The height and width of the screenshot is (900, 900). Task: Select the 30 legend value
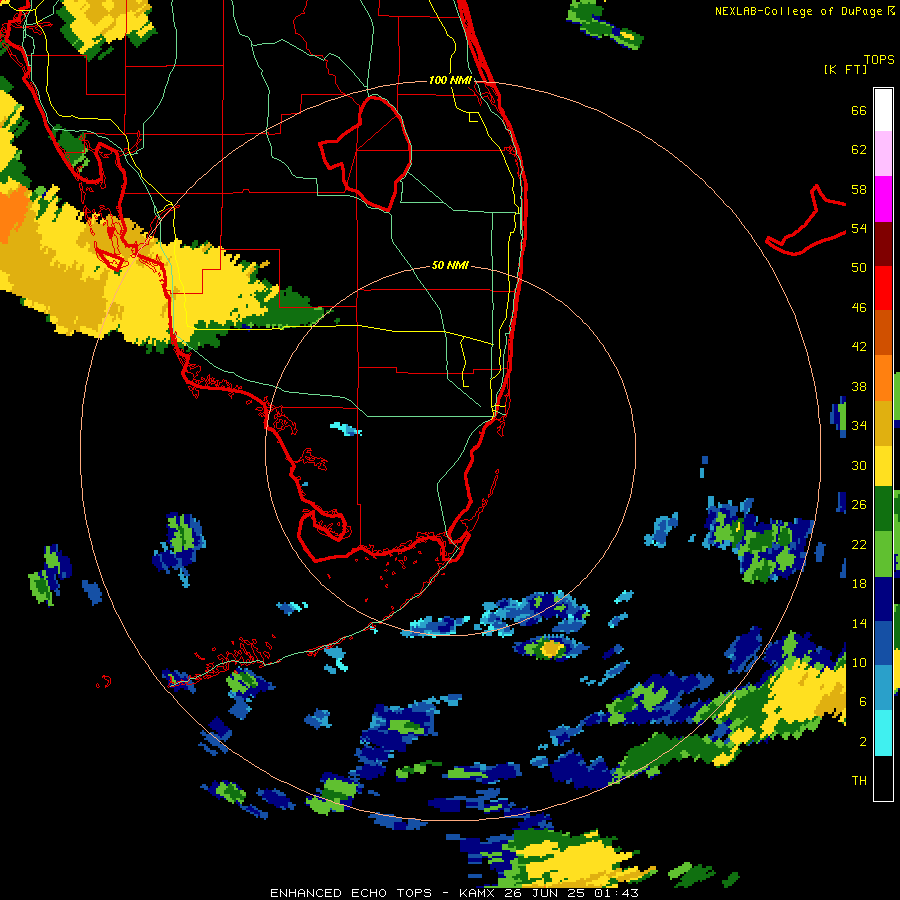pos(859,465)
